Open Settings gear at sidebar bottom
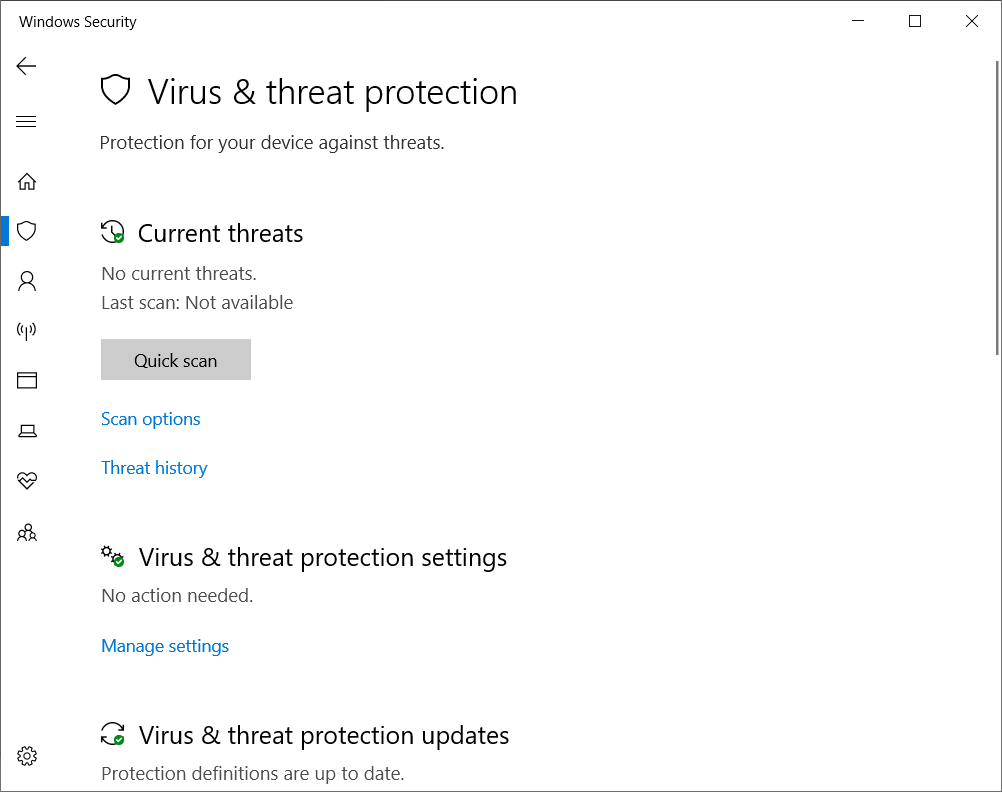1002x792 pixels. [27, 756]
